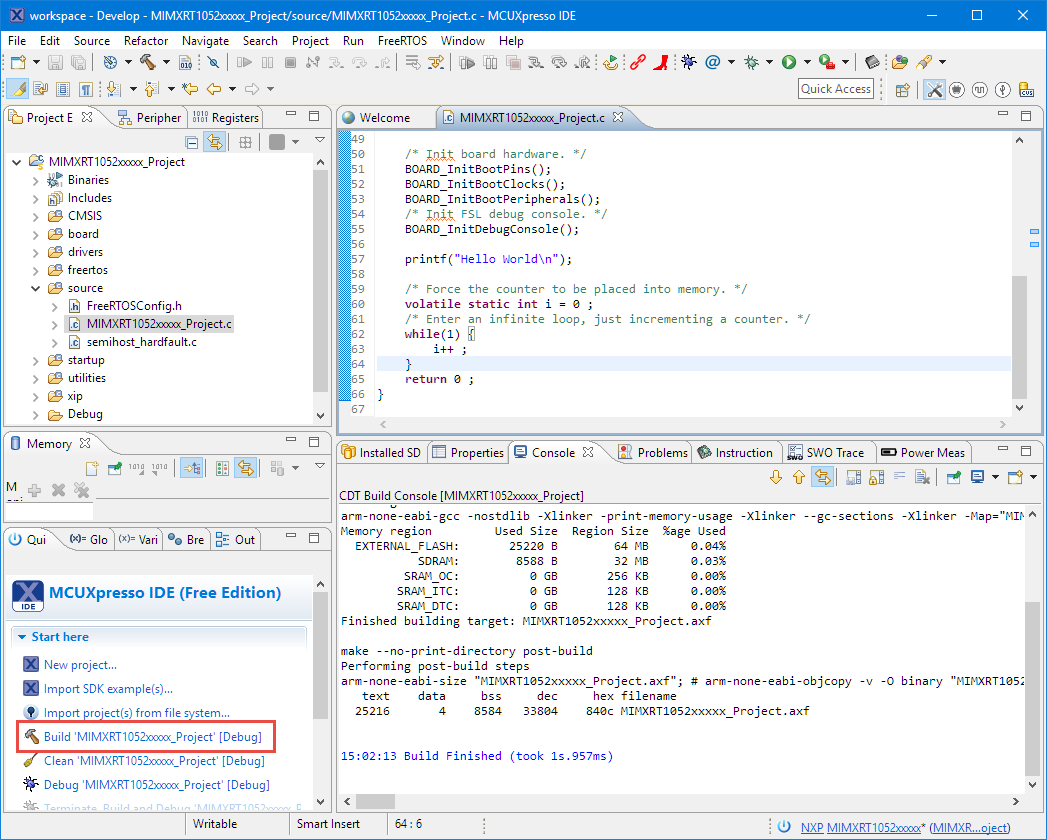
Task: Build the project using the hammer toolbar icon
Action: [x=149, y=62]
